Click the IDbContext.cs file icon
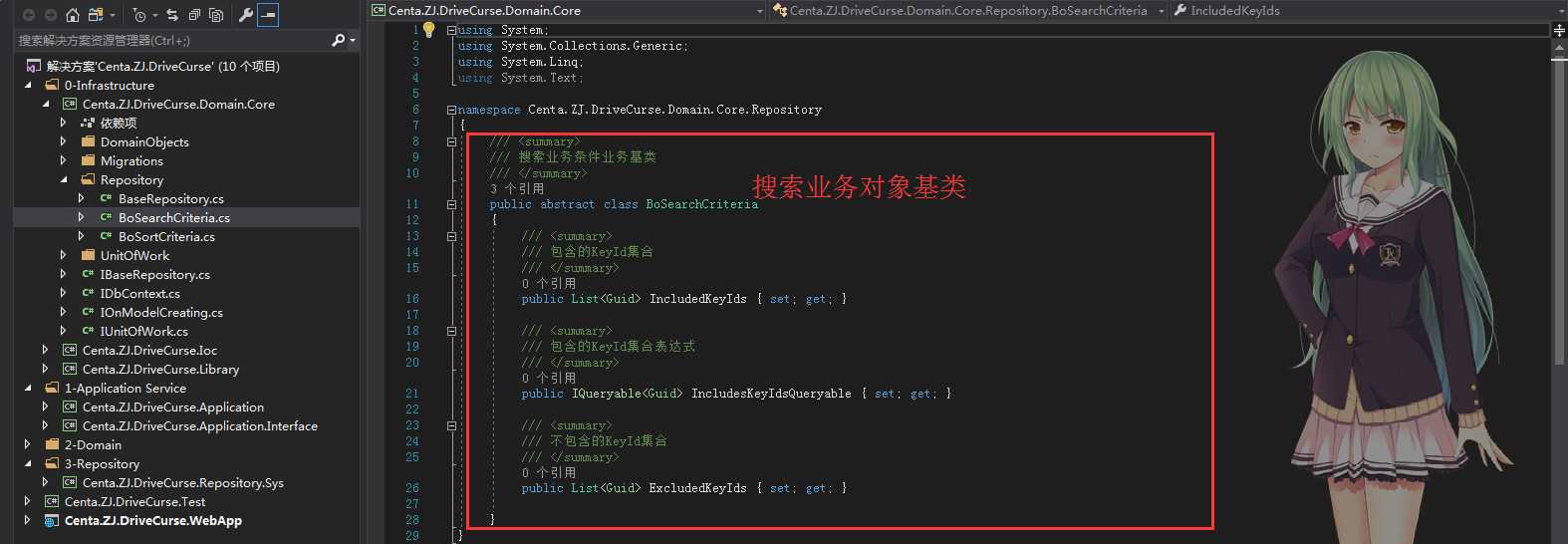Image resolution: width=1568 pixels, height=544 pixels. 89,293
